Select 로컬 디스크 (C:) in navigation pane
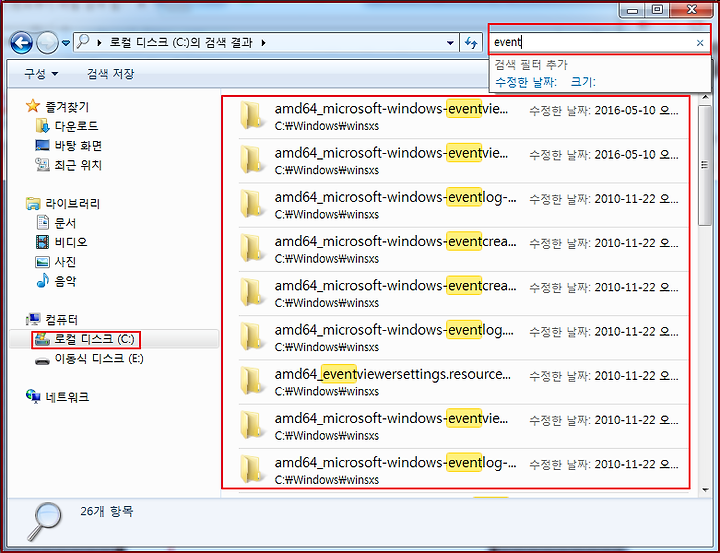 [x=94, y=339]
